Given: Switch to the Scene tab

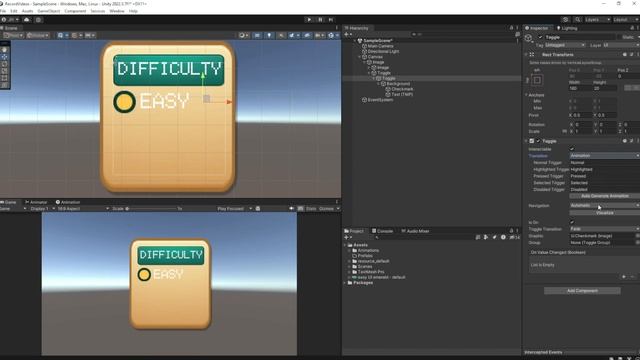Looking at the screenshot, I should (x=9, y=28).
